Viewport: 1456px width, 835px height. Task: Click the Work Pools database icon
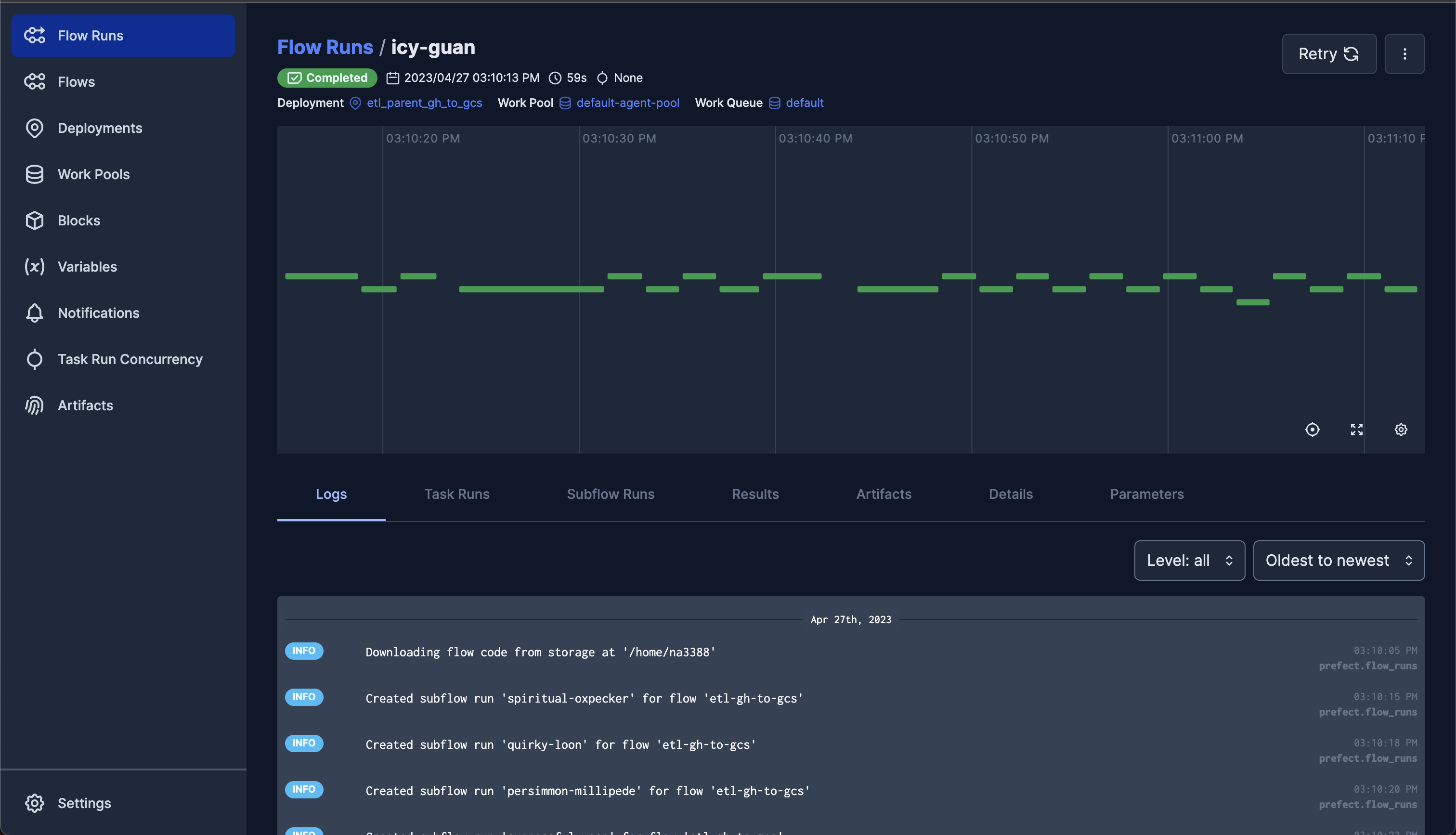pos(34,174)
